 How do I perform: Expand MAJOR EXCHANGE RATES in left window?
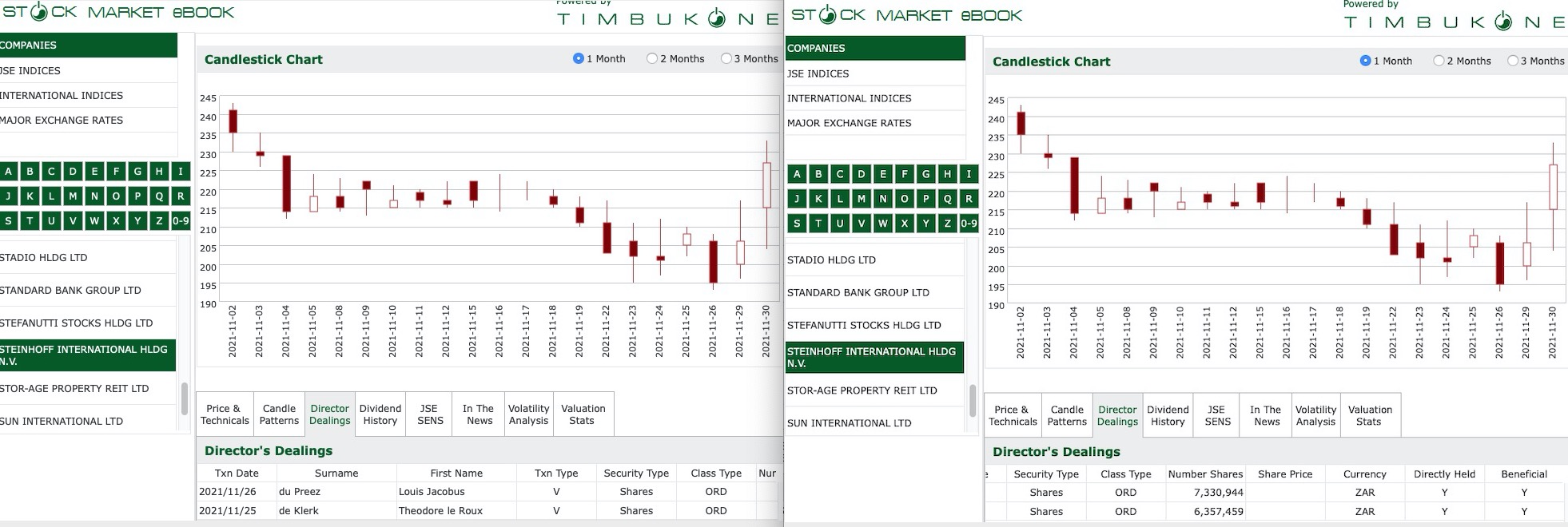(x=62, y=120)
